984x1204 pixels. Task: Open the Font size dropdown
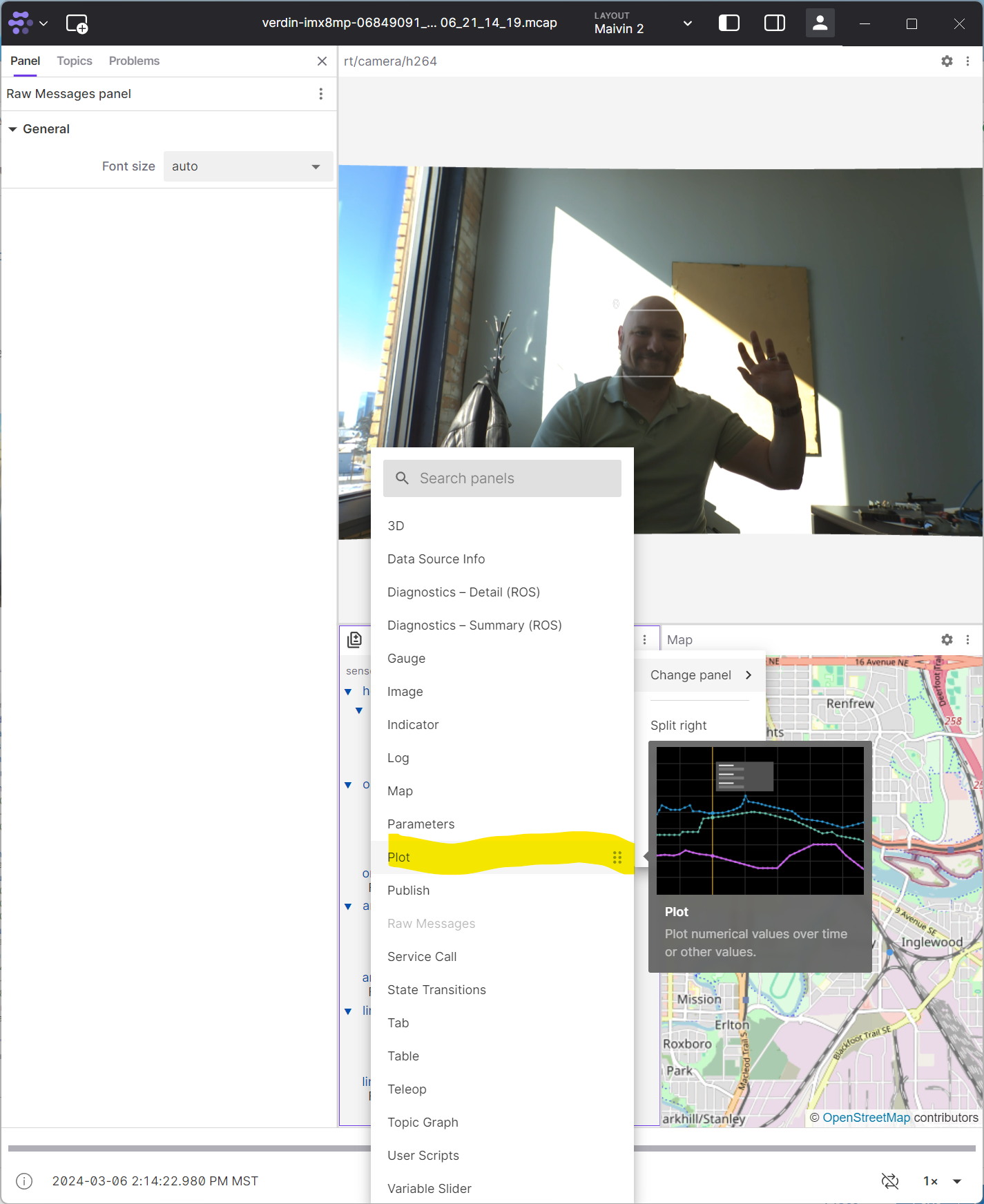click(x=248, y=166)
